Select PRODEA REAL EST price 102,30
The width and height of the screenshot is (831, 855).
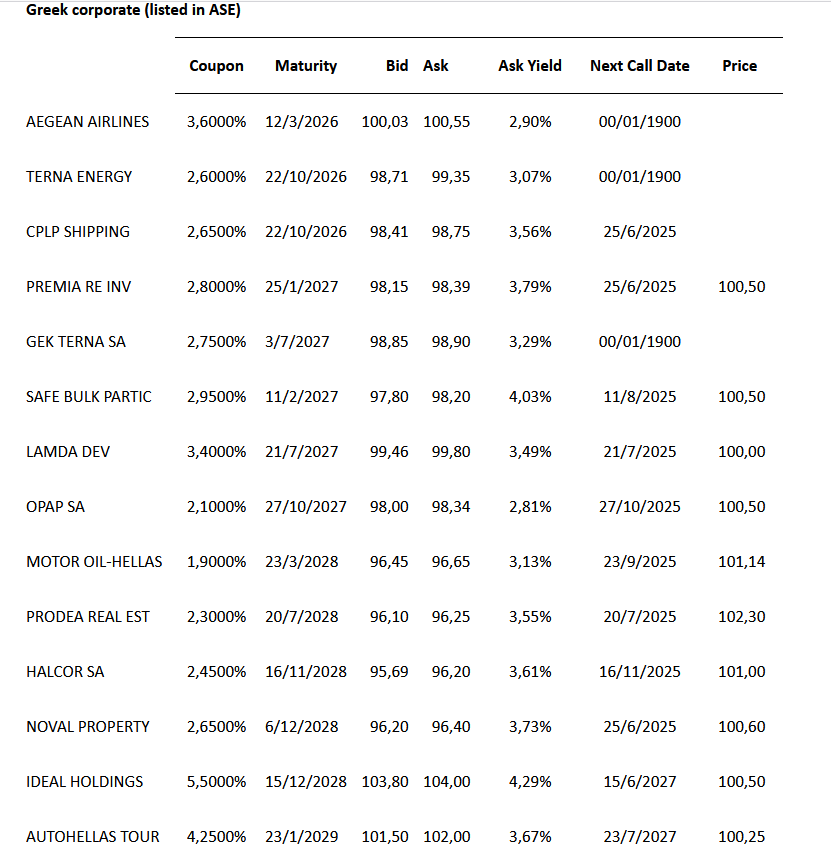click(x=742, y=617)
